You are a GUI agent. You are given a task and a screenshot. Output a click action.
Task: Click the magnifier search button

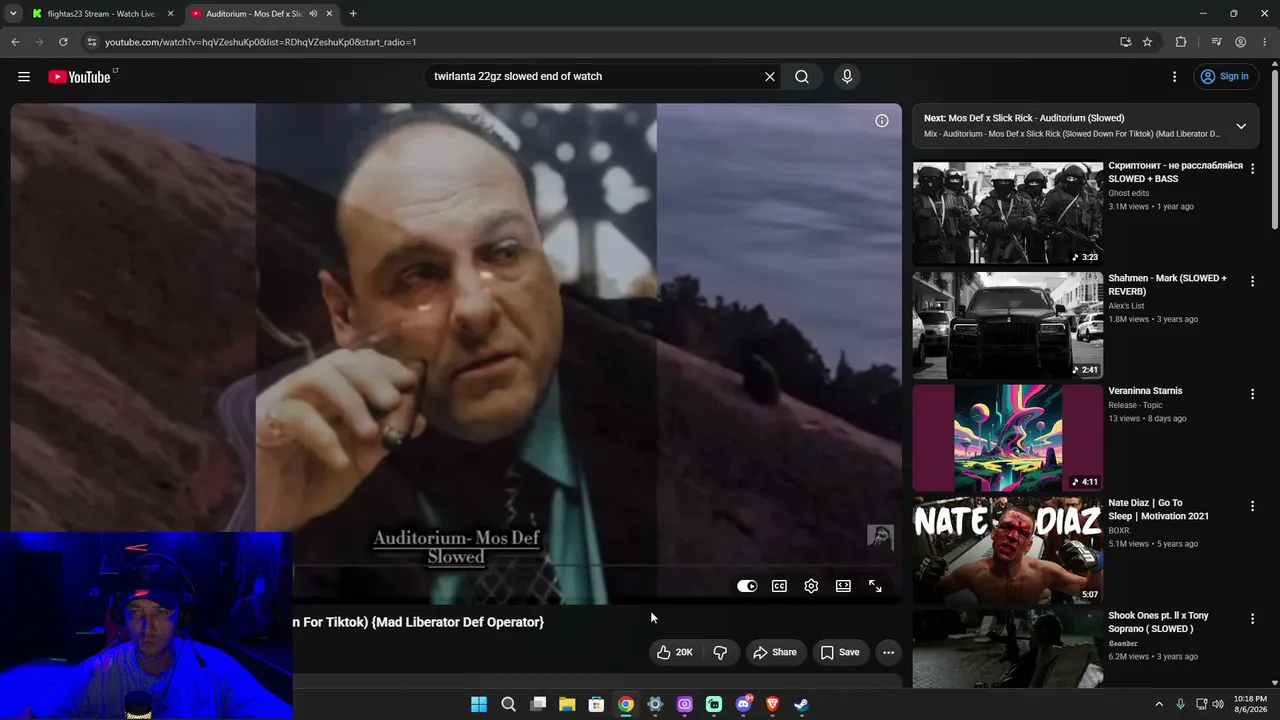point(802,76)
